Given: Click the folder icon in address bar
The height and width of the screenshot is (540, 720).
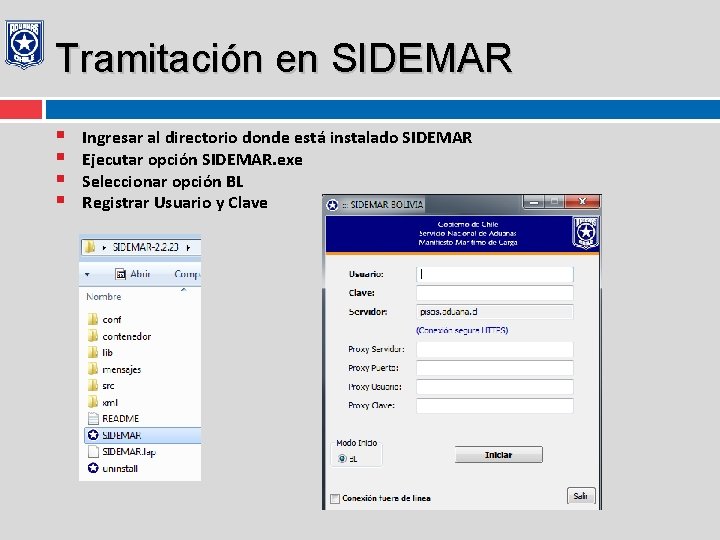Looking at the screenshot, I should point(90,247).
